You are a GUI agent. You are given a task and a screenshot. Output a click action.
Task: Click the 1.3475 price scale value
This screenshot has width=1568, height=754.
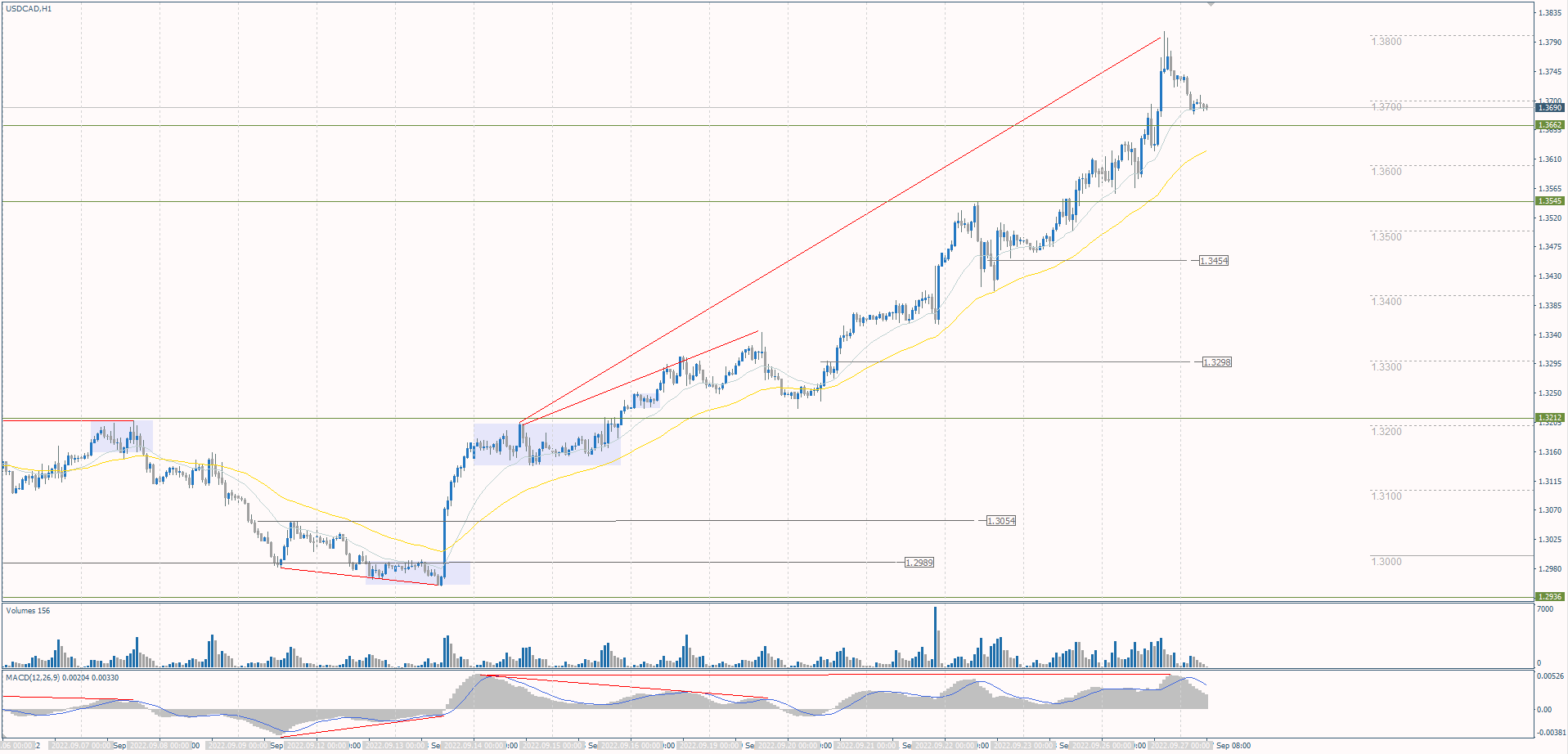click(1550, 247)
